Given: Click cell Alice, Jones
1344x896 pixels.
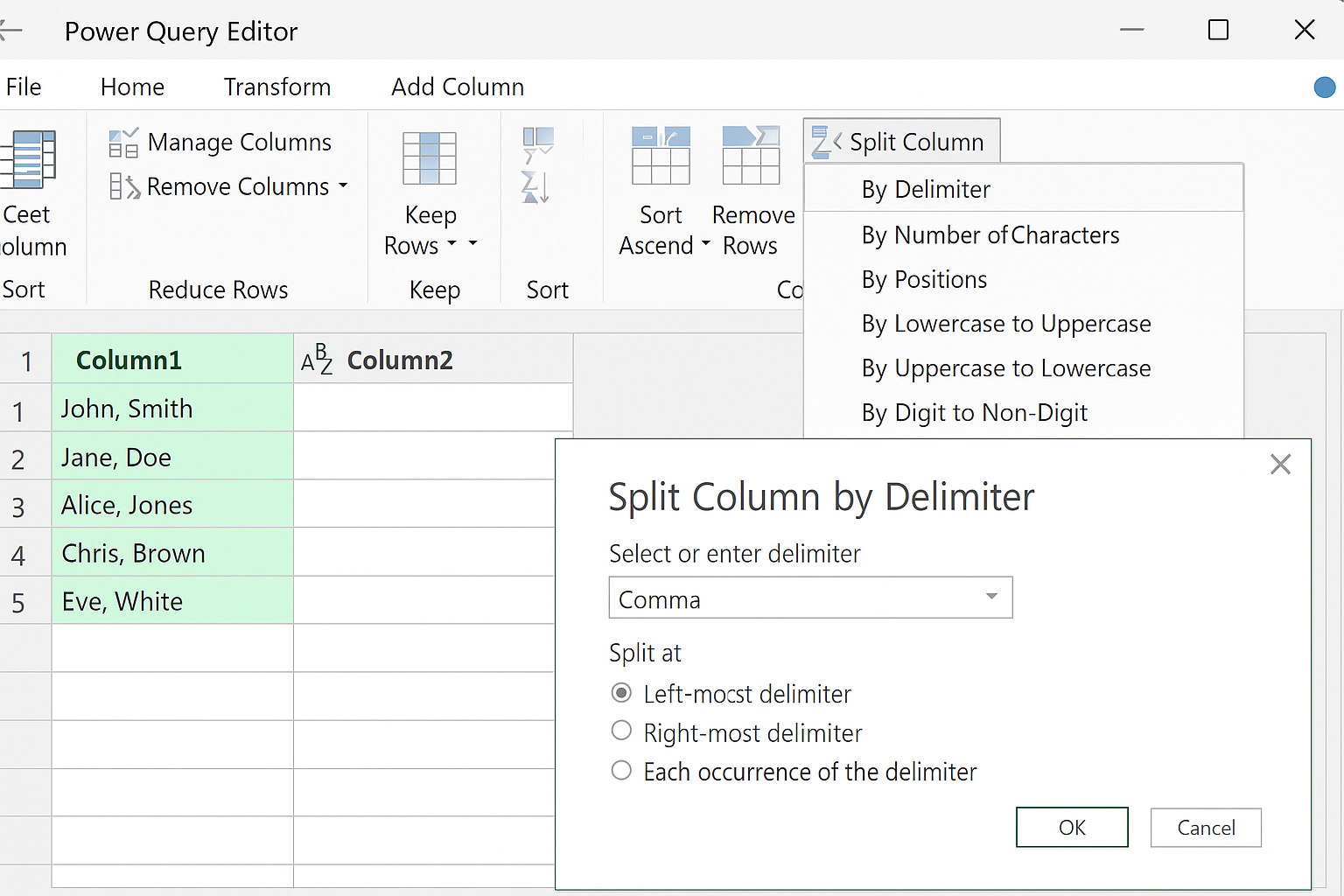Looking at the screenshot, I should pyautogui.click(x=172, y=504).
